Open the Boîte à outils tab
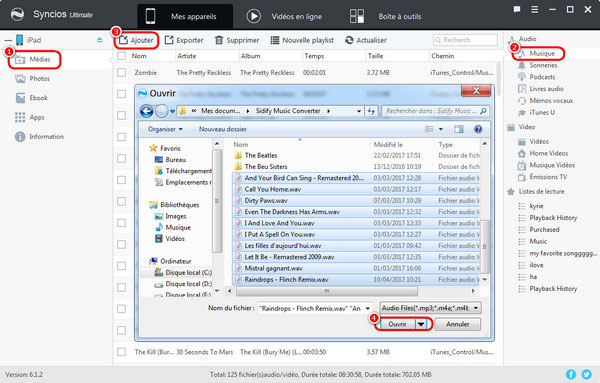Image resolution: width=600 pixels, height=383 pixels. coord(385,16)
